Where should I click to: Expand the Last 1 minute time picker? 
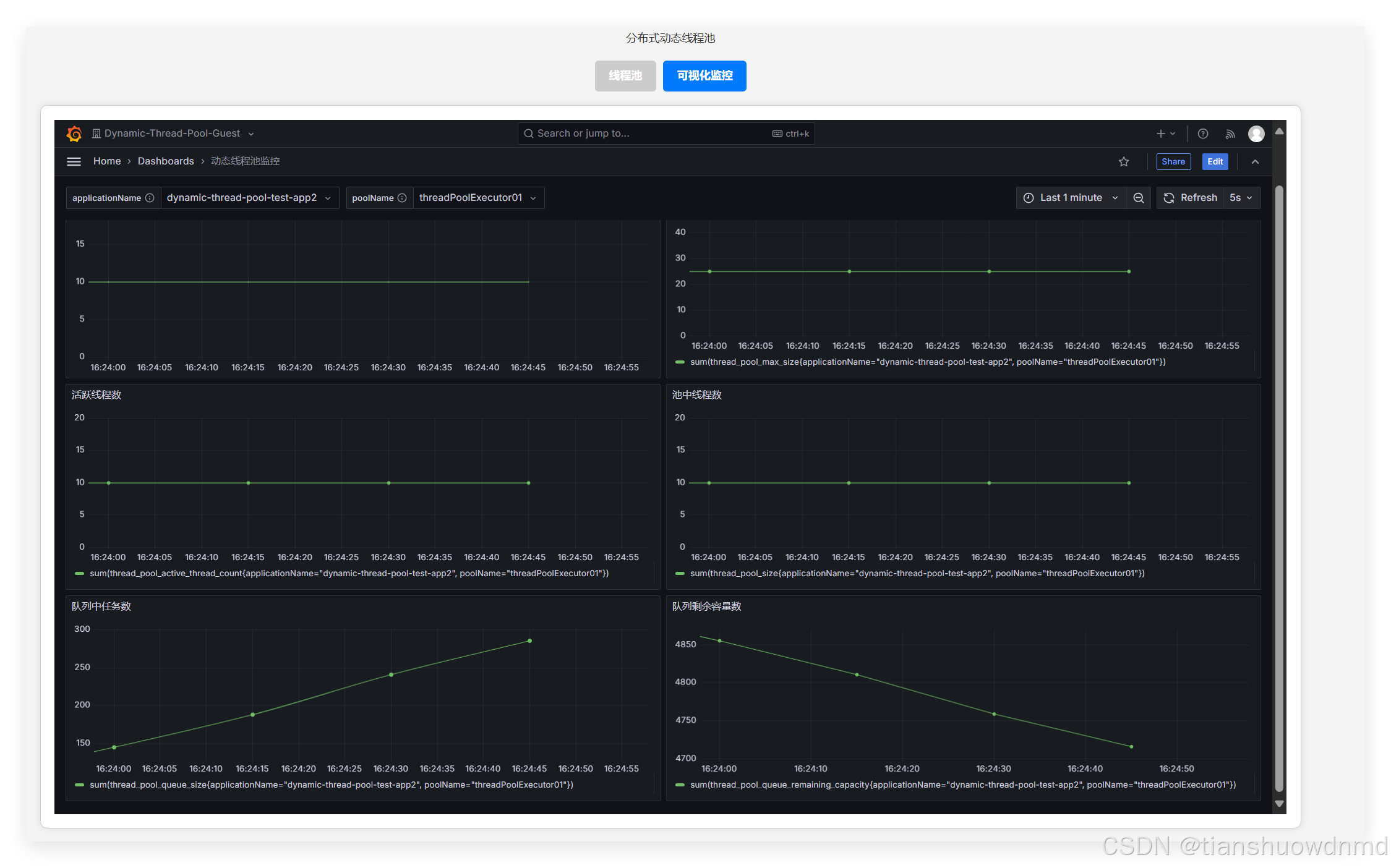[x=1071, y=198]
